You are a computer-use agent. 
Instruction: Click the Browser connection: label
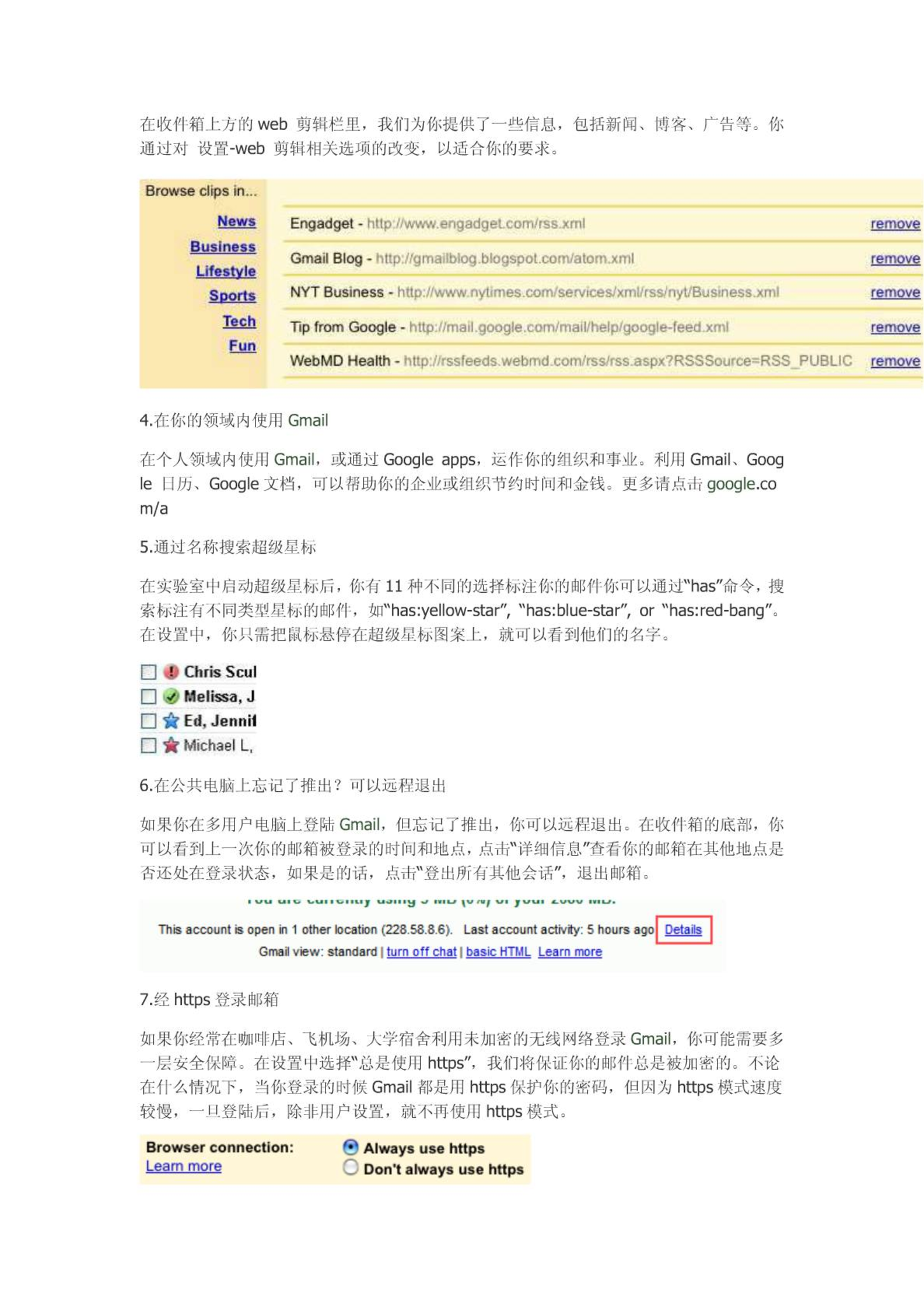pos(220,1148)
